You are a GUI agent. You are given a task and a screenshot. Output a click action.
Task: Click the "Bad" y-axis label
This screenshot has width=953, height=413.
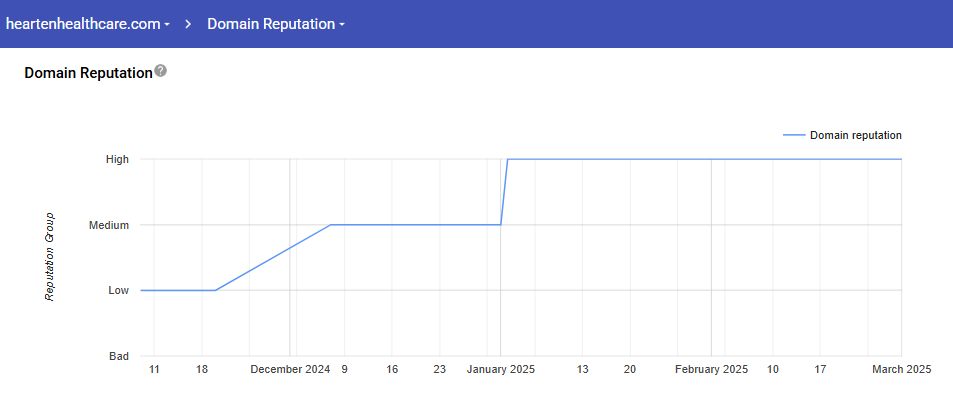118,356
